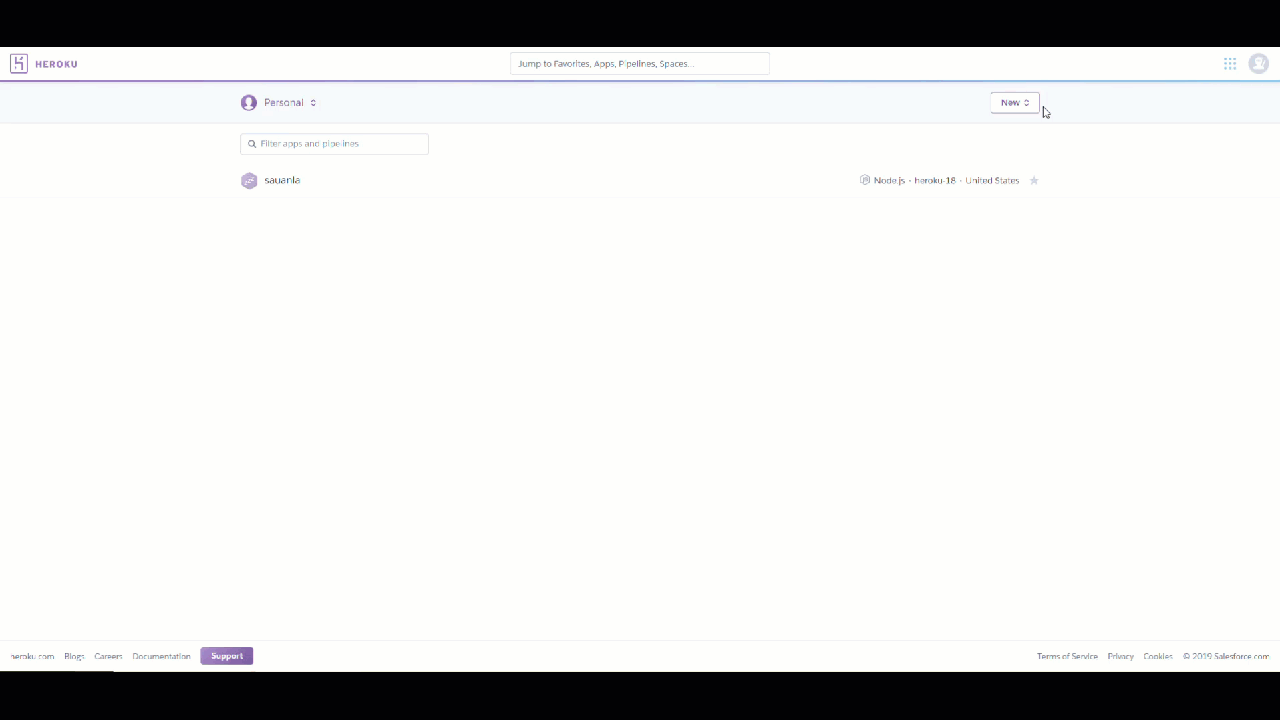Click the 2019 Salesforce.com copyright text
This screenshot has height=720, width=1280.
[1226, 657]
